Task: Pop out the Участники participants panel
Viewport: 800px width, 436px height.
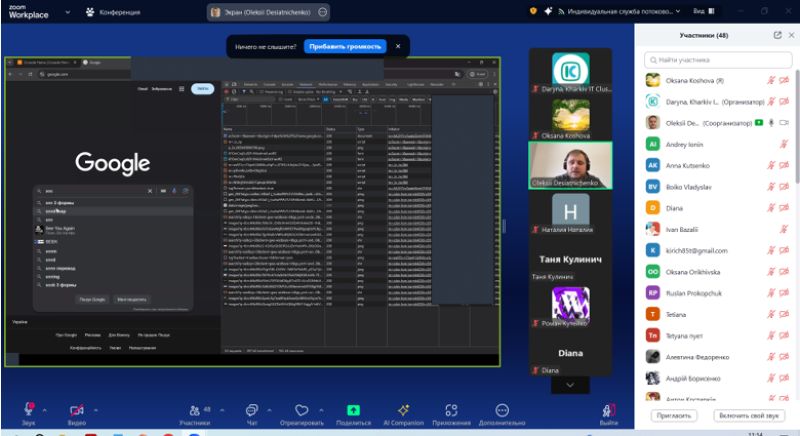Action: (777, 35)
